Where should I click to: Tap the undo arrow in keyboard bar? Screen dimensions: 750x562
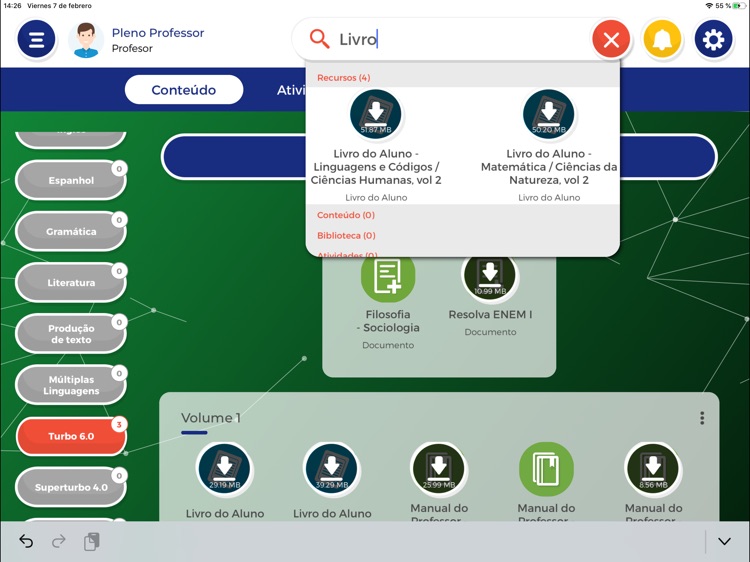click(x=26, y=541)
